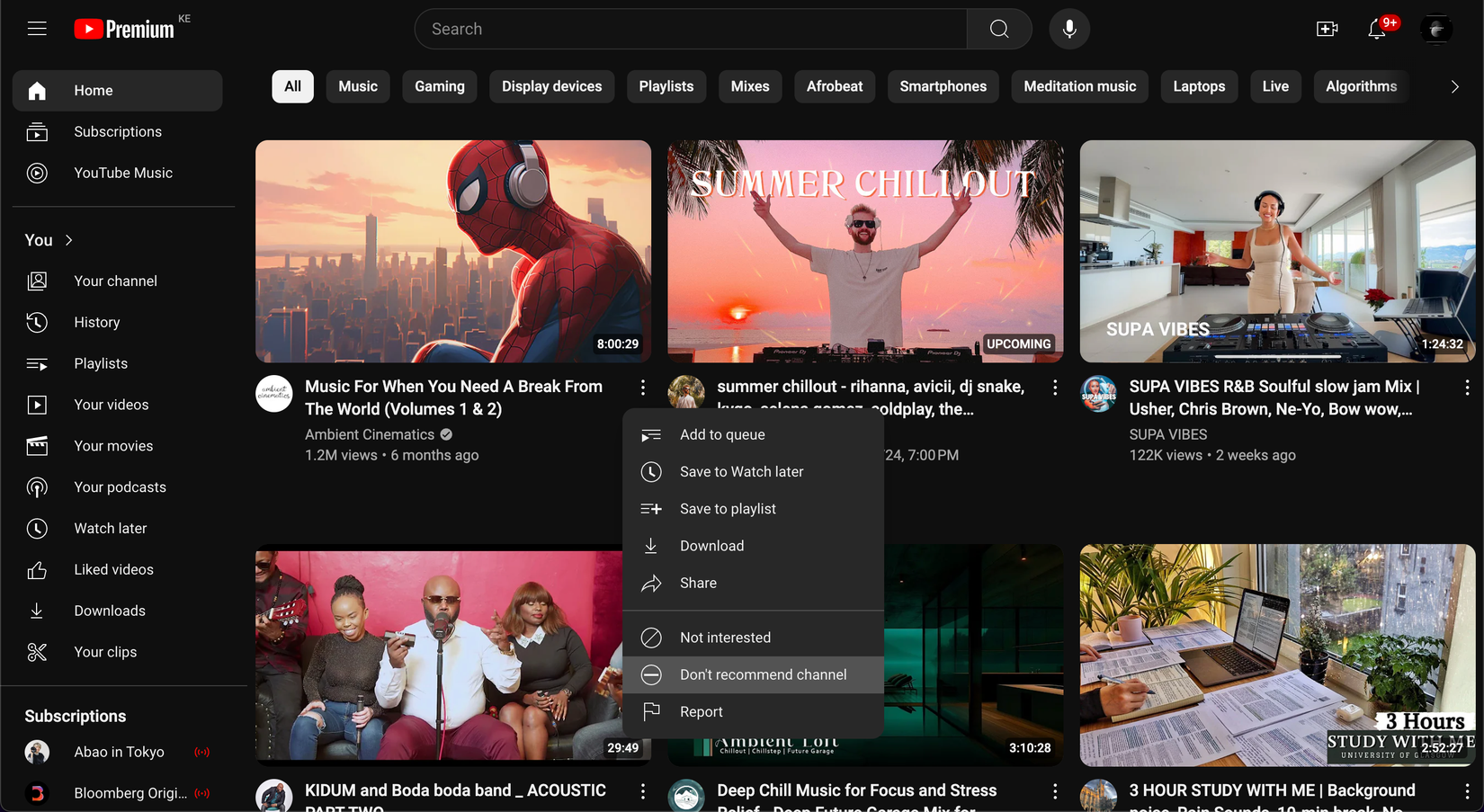Switch to the Gaming category chip
This screenshot has width=1484, height=812.
click(x=439, y=86)
